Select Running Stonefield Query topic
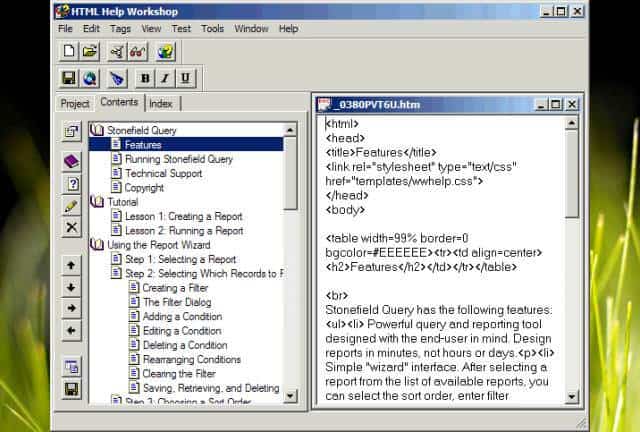This screenshot has height=432, width=640. click(x=179, y=159)
